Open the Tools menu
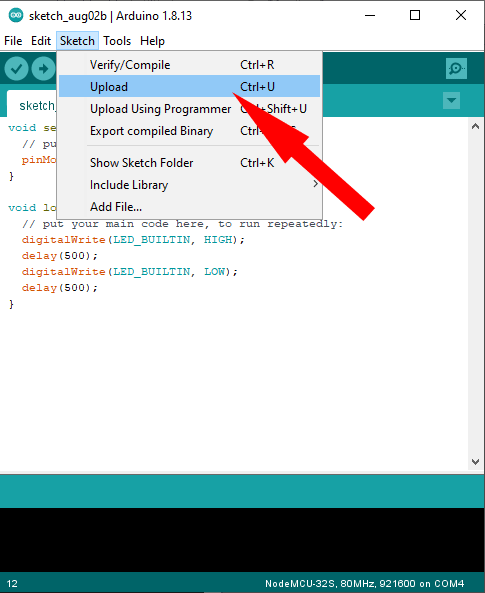The height and width of the screenshot is (593, 485). pyautogui.click(x=117, y=41)
